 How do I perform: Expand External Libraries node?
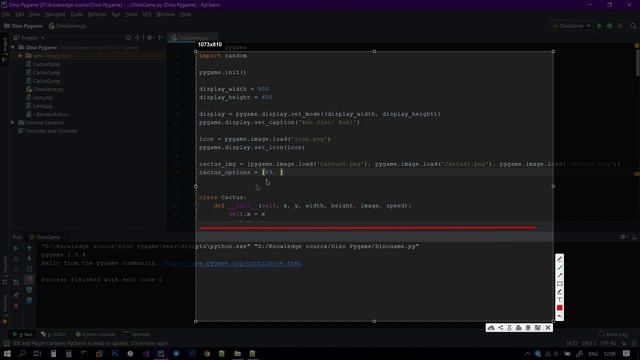(13, 122)
